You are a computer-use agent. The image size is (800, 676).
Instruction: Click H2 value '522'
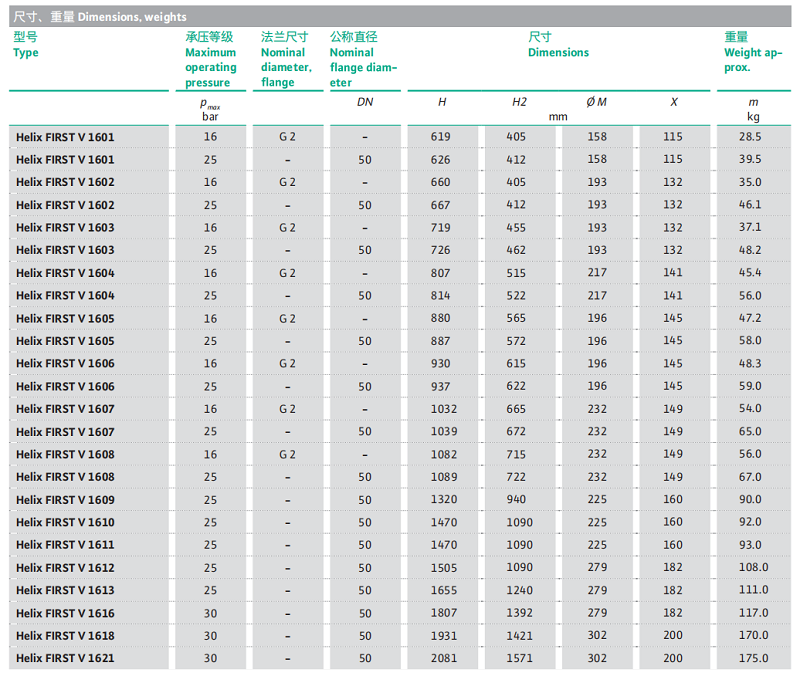click(x=516, y=295)
